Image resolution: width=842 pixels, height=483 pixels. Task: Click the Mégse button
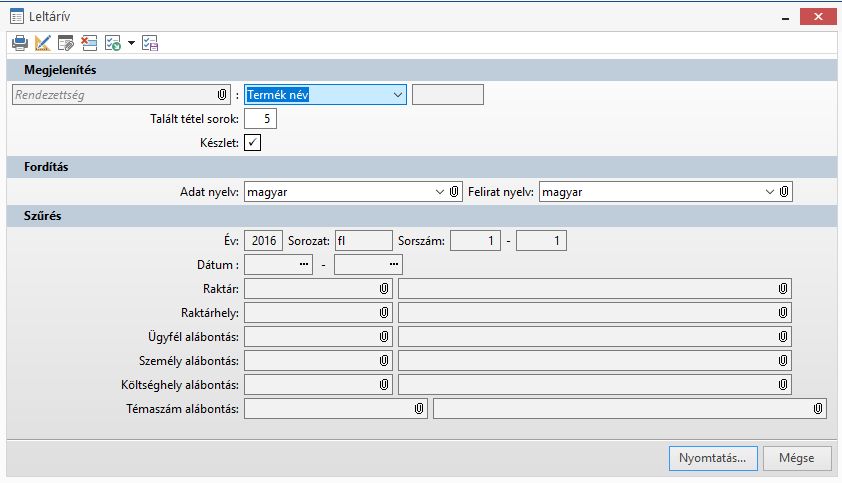(797, 458)
